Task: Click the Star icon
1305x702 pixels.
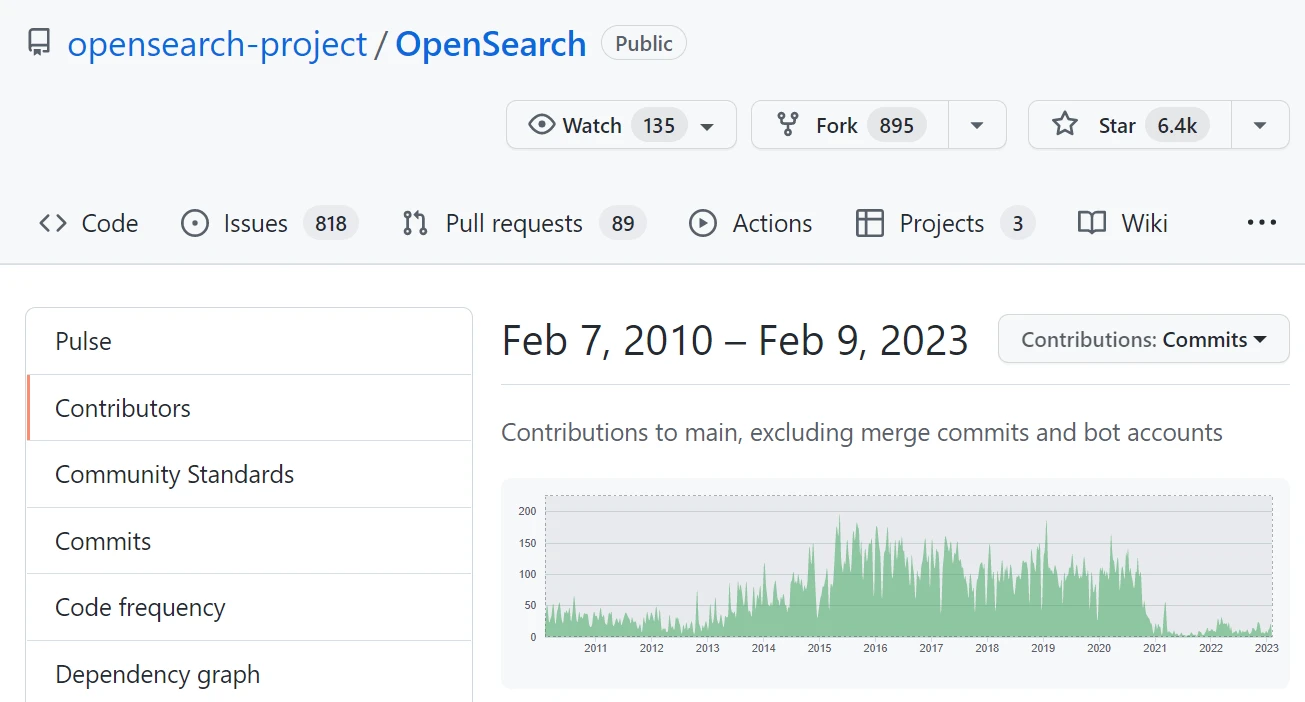Action: 1065,125
